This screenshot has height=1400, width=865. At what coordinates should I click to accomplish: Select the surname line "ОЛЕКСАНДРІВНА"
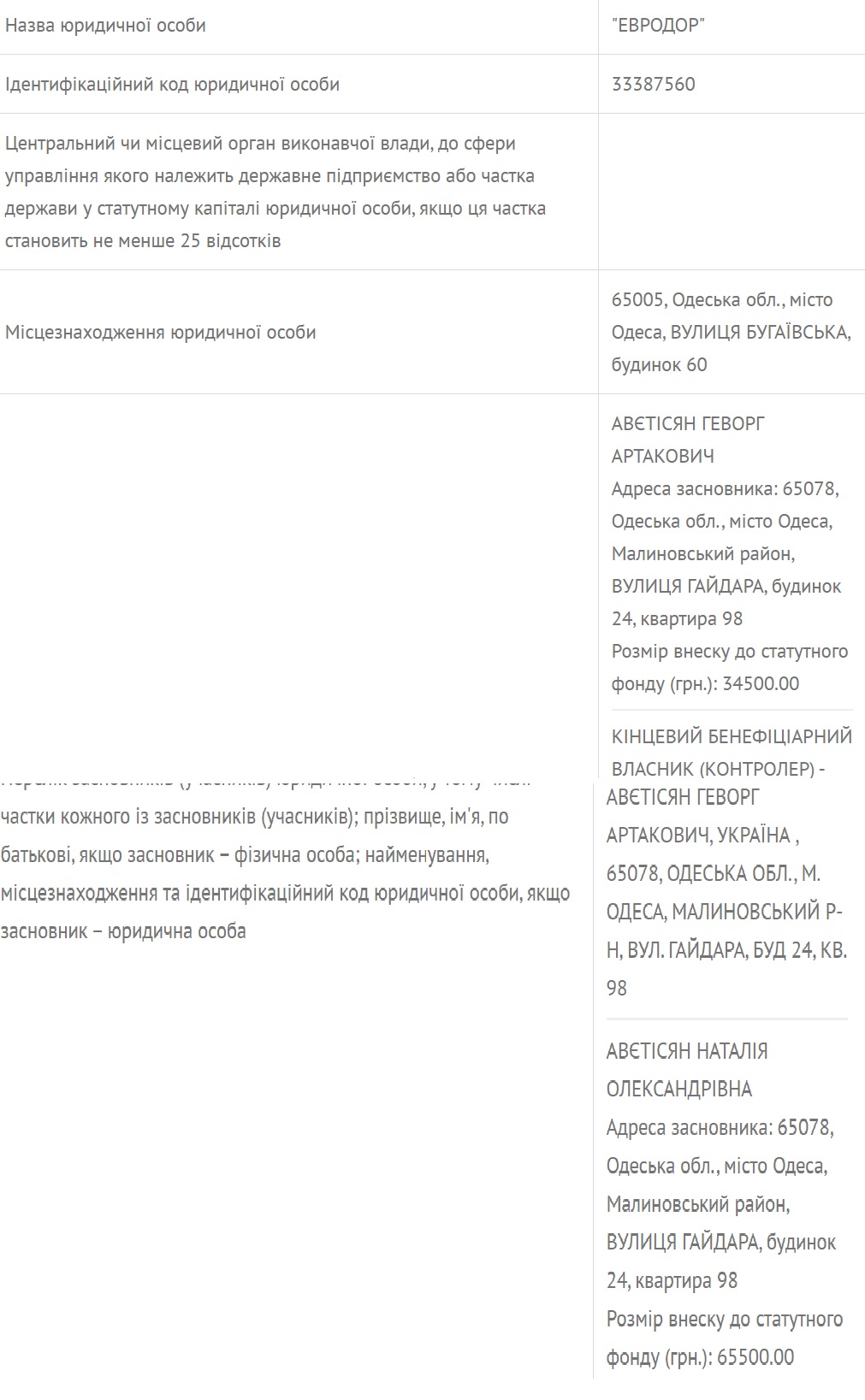(678, 1090)
